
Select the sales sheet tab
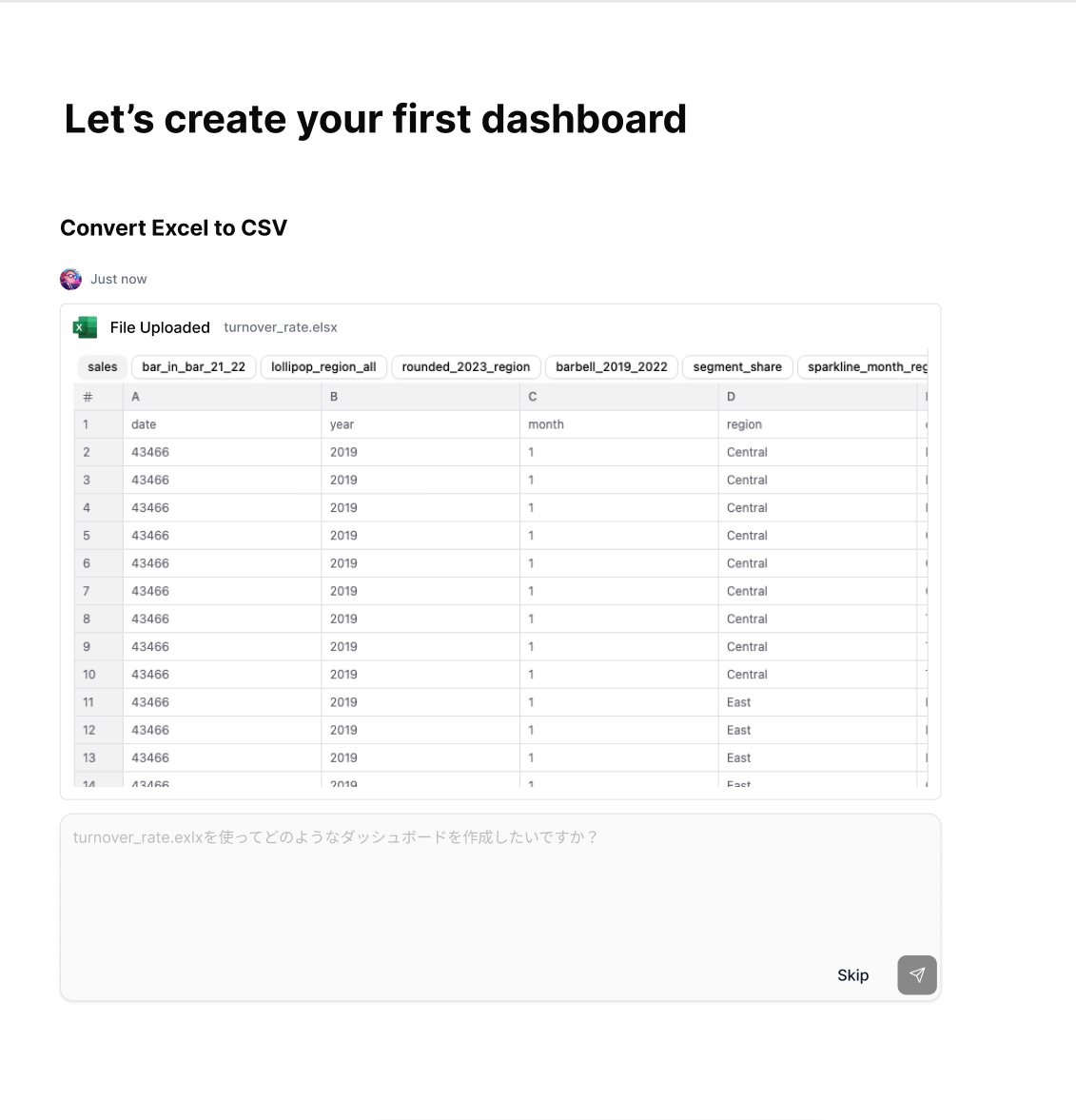(102, 366)
